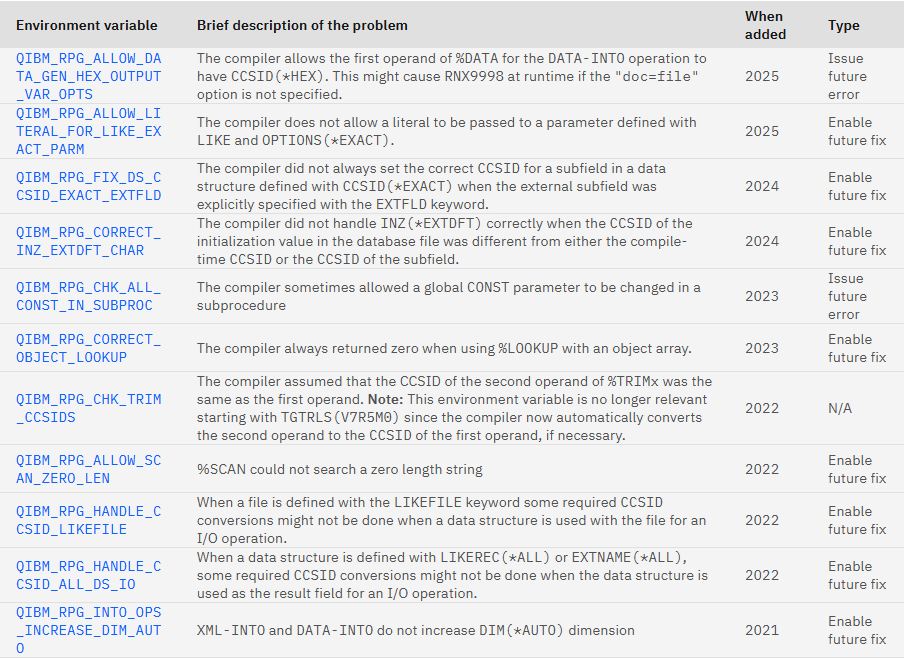Click the When added column header

[765, 25]
